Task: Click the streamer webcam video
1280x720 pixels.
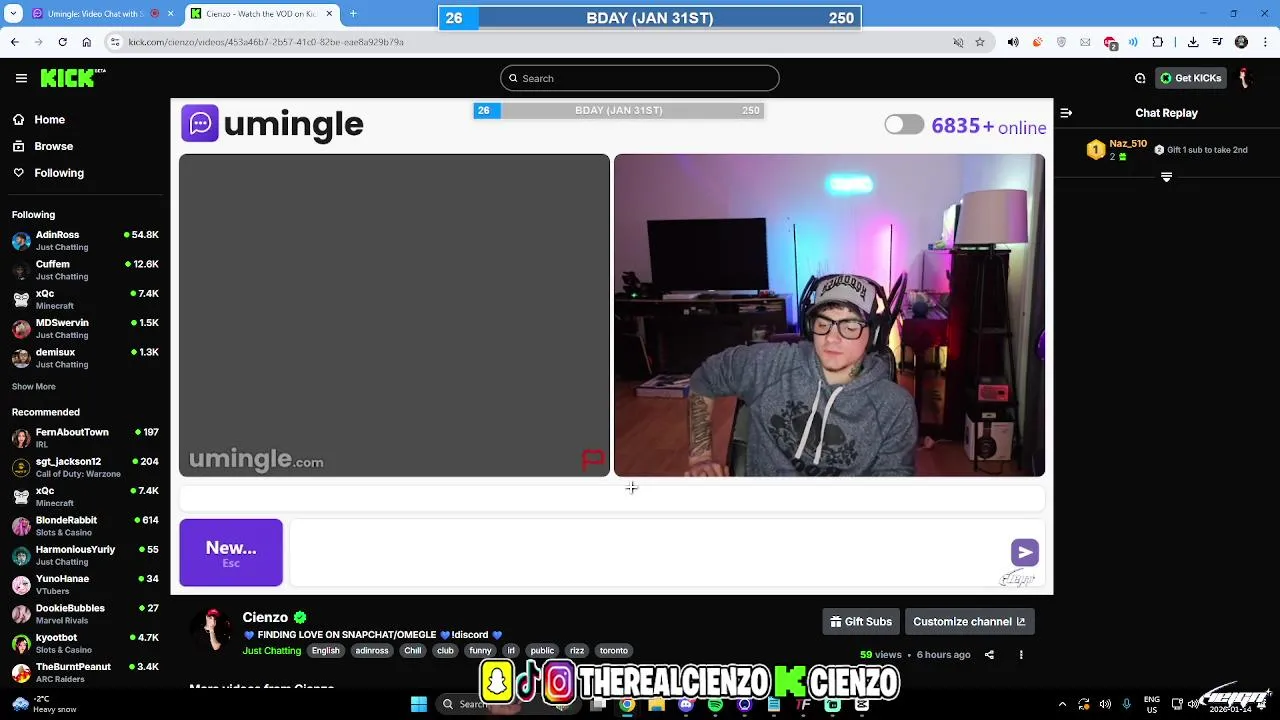Action: pos(829,315)
